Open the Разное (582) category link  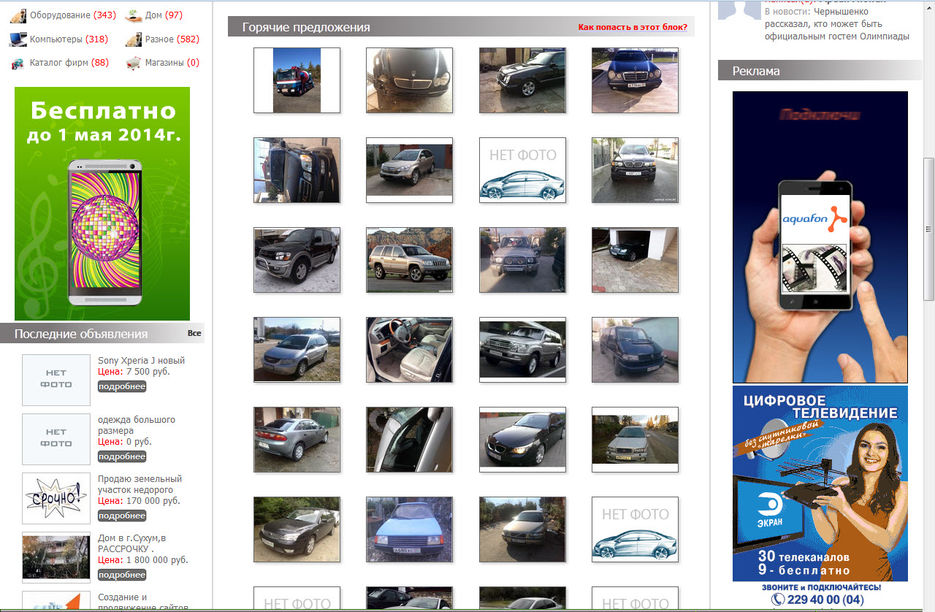172,39
